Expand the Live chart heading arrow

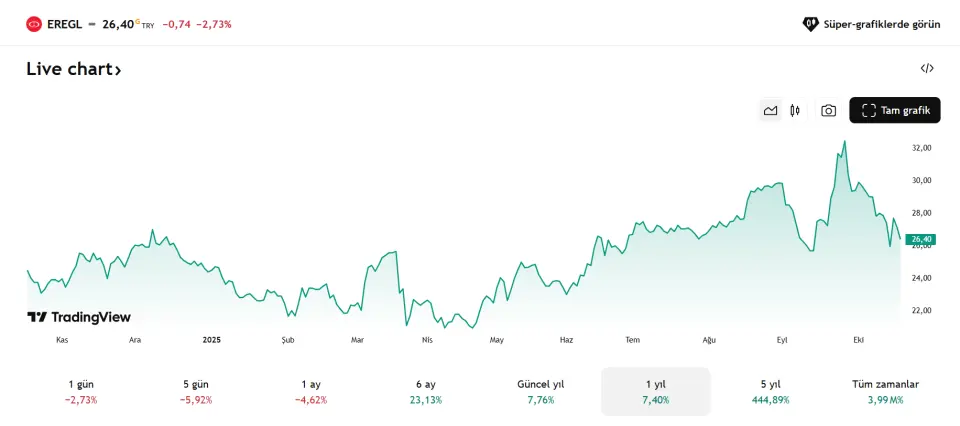[118, 70]
